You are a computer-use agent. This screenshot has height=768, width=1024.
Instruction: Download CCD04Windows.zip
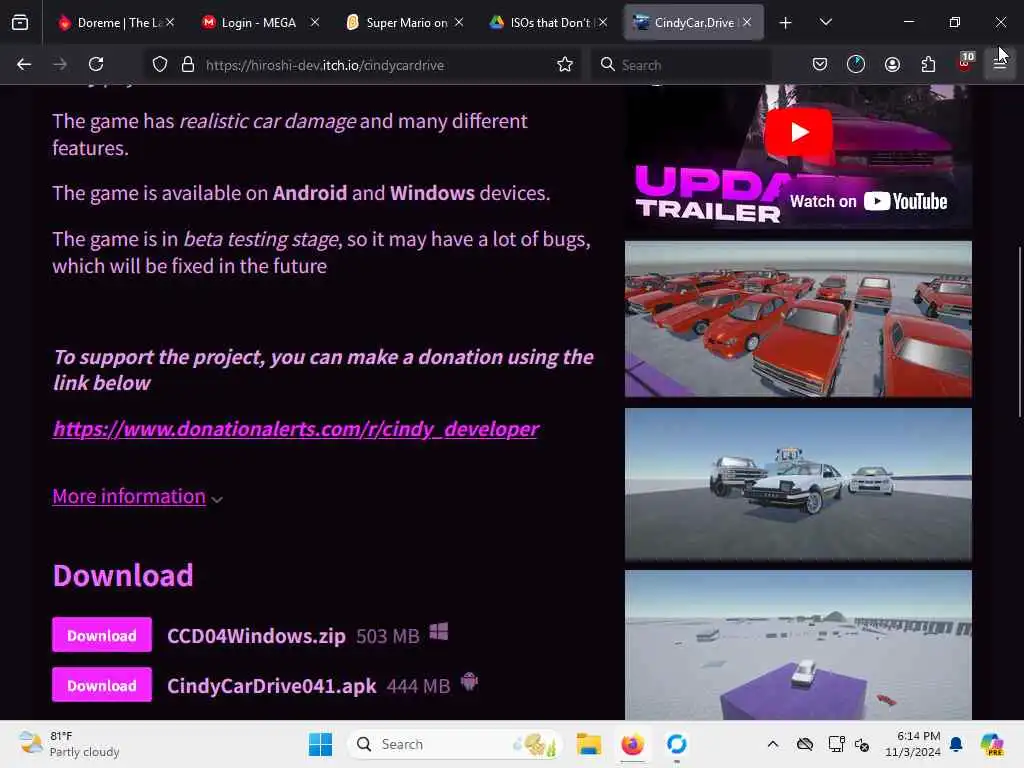[x=102, y=635]
